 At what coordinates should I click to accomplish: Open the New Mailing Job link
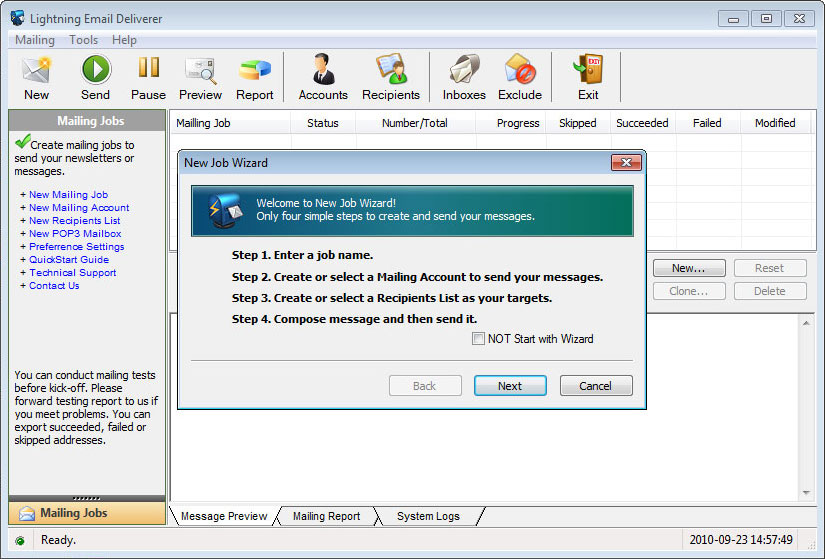pyautogui.click(x=68, y=195)
